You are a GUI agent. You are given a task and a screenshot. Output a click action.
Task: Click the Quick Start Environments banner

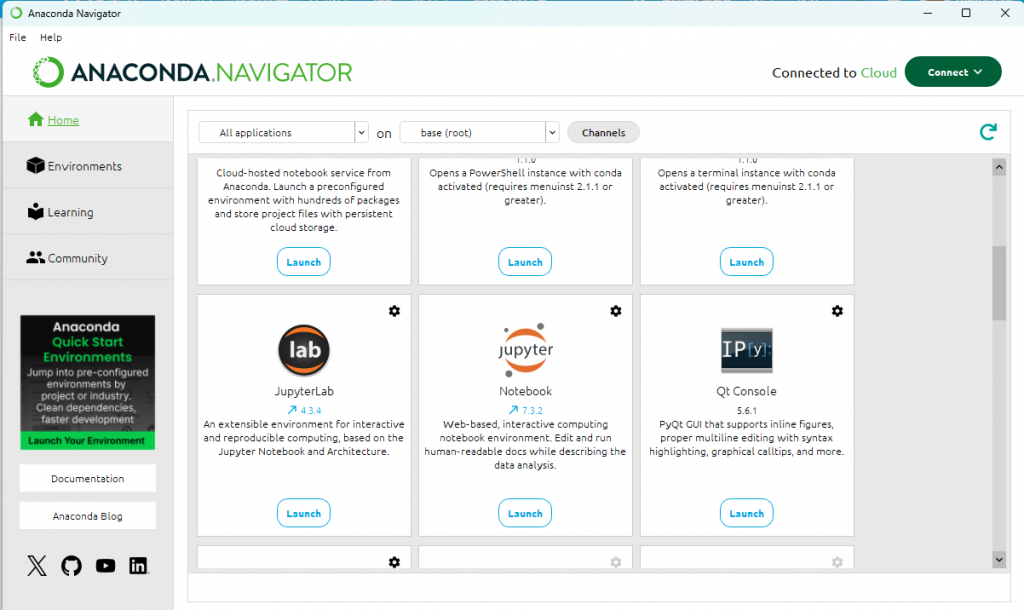[x=88, y=382]
